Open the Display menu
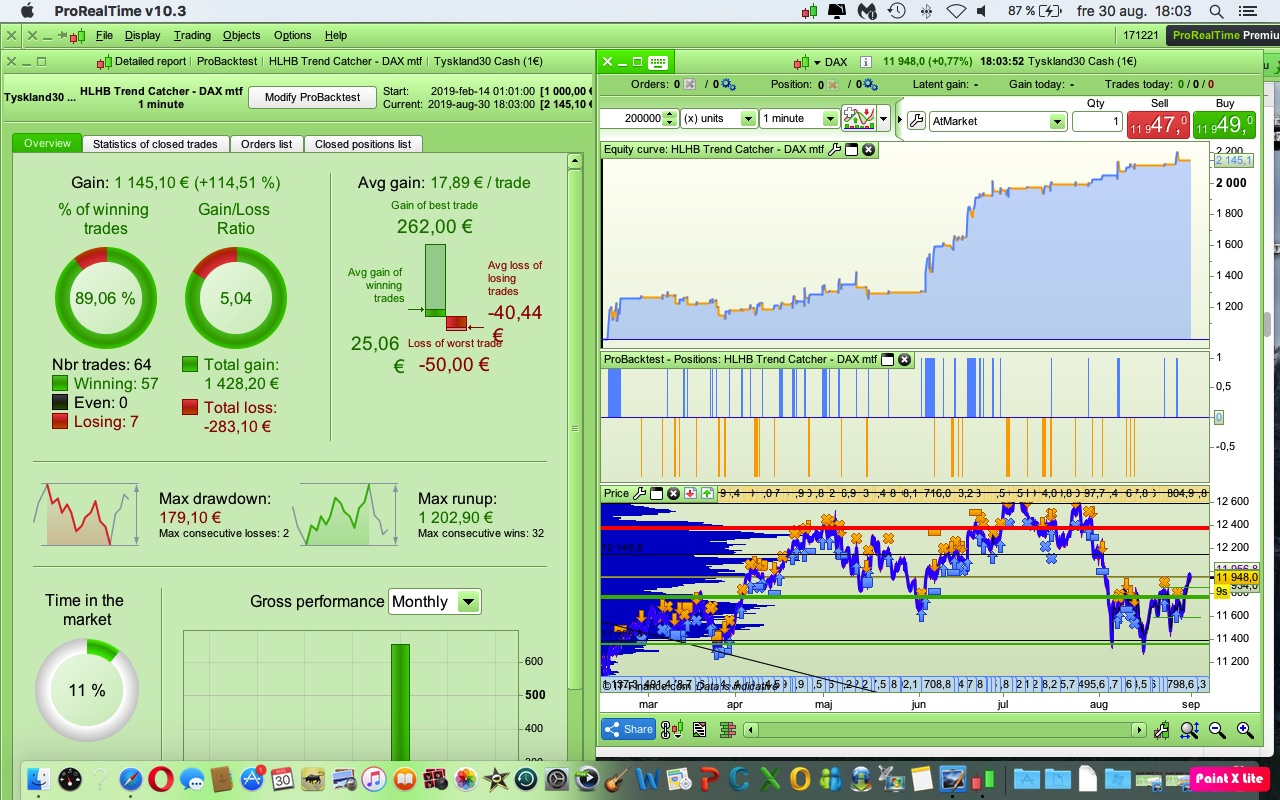The image size is (1280, 800). (142, 35)
